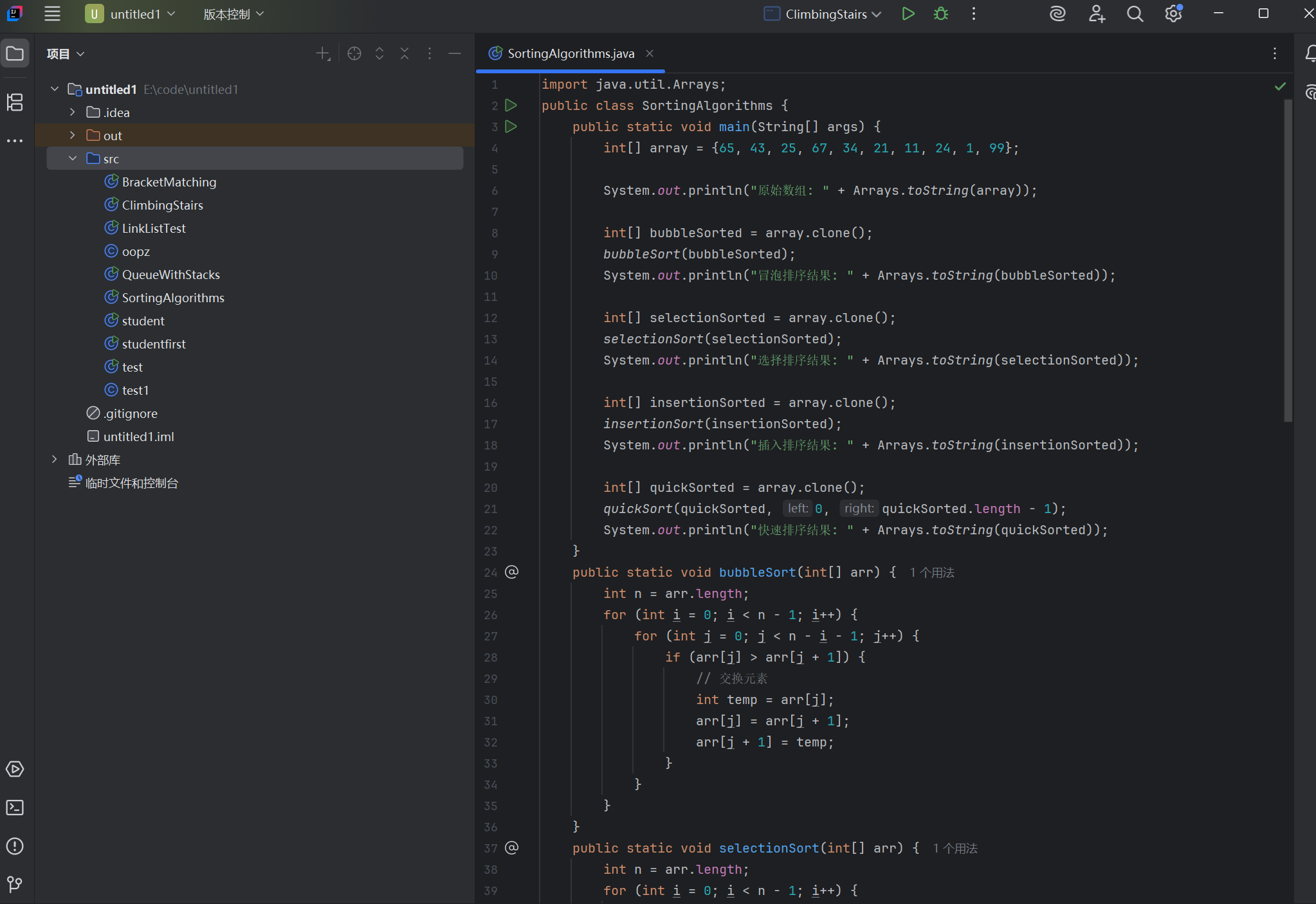Click the gutter @ icon at line 24
The image size is (1316, 904).
(511, 572)
